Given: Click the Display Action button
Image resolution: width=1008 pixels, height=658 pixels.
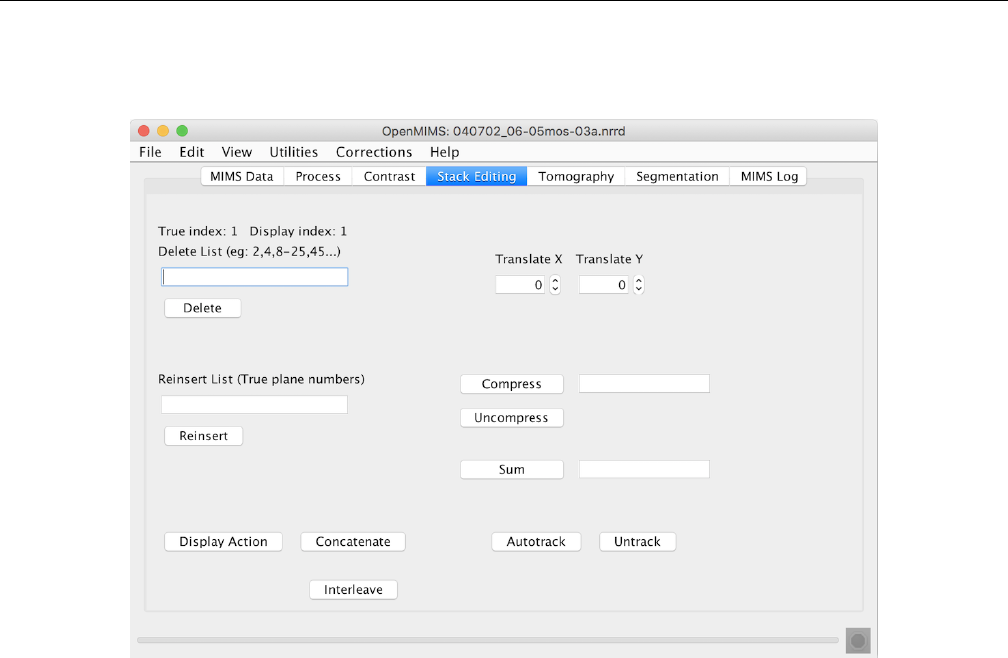Looking at the screenshot, I should pyautogui.click(x=223, y=542).
